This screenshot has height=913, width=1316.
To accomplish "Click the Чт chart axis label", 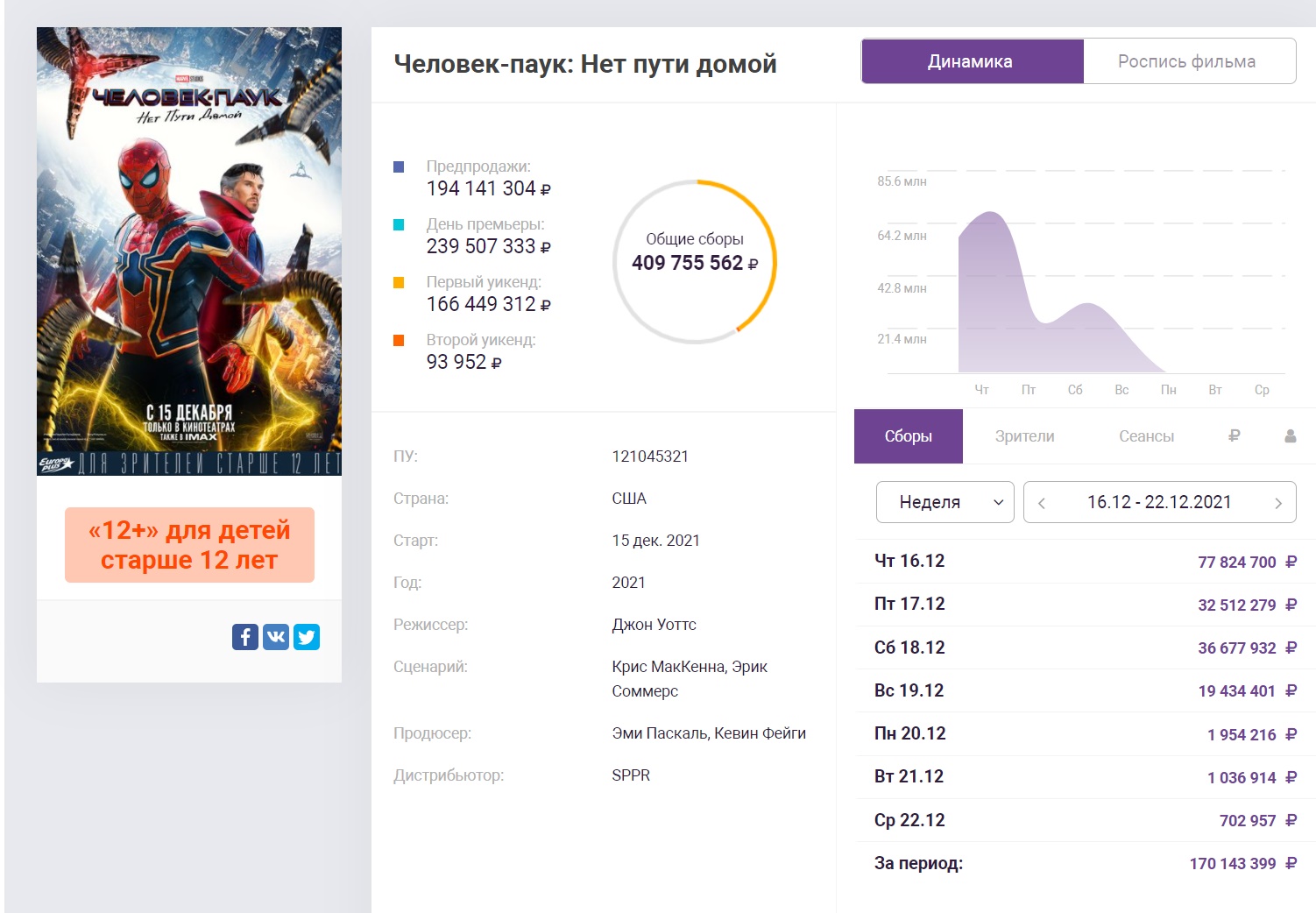I will pos(982,390).
